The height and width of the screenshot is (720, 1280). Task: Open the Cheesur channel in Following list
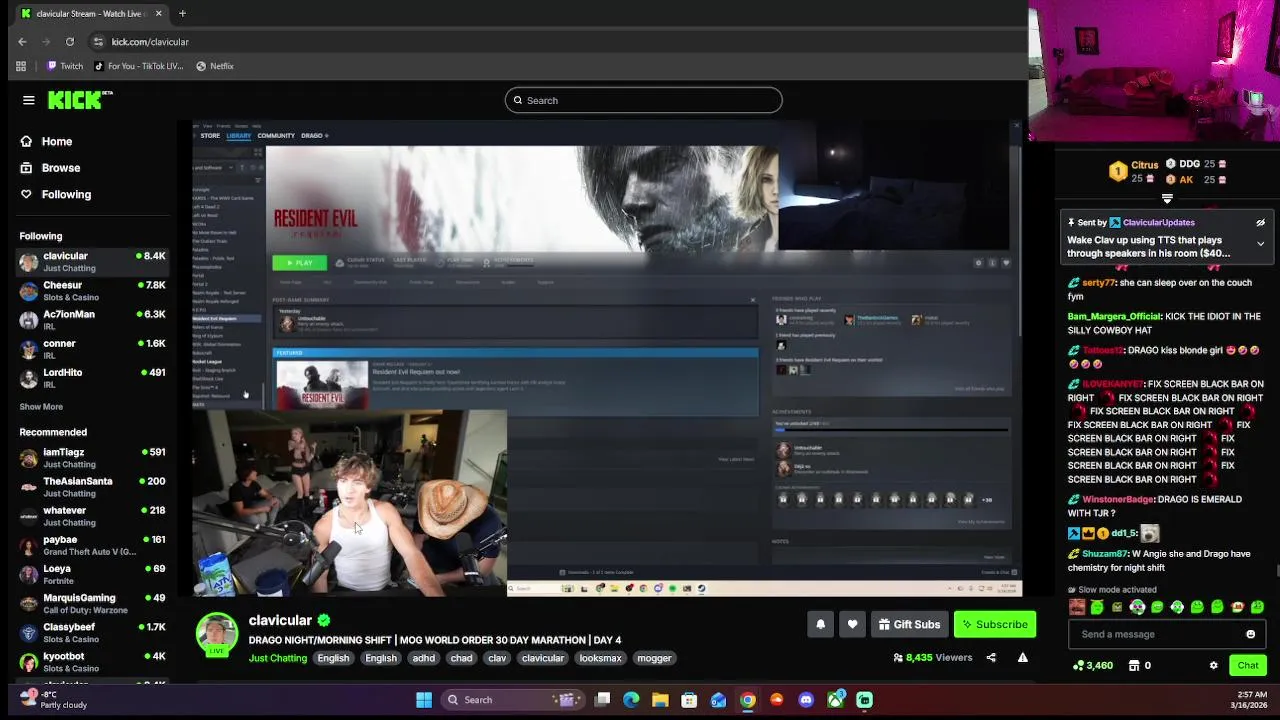pyautogui.click(x=92, y=291)
